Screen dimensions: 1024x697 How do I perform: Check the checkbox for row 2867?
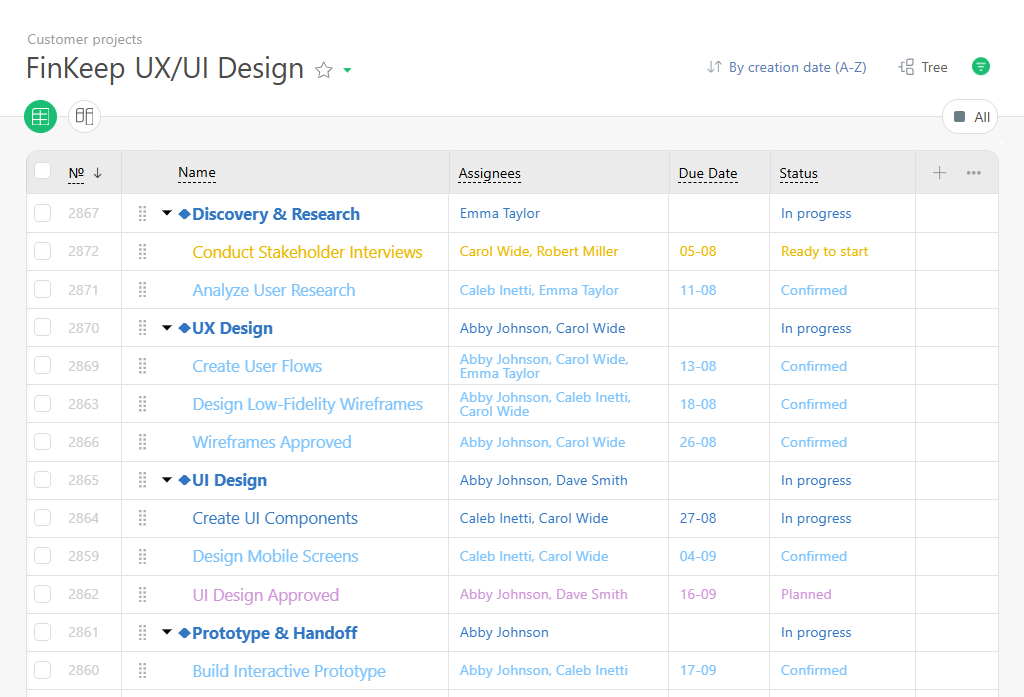[x=42, y=213]
